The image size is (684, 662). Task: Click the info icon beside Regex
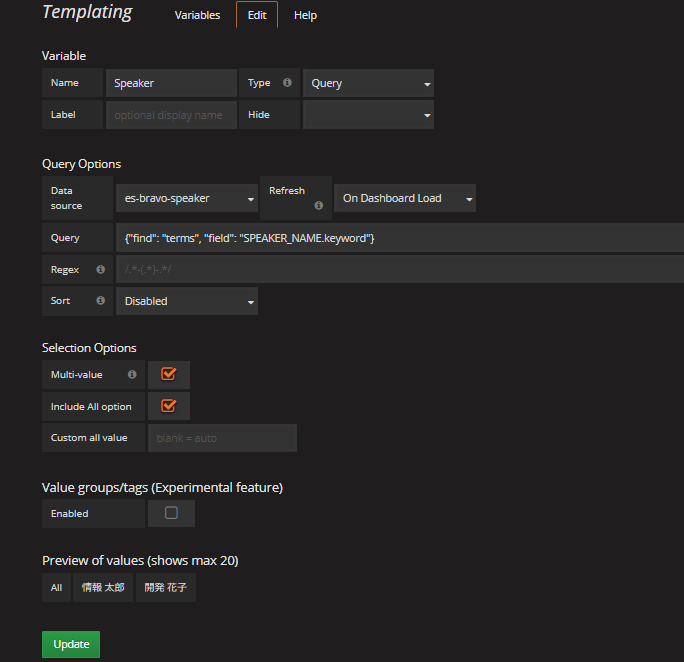[x=100, y=270]
